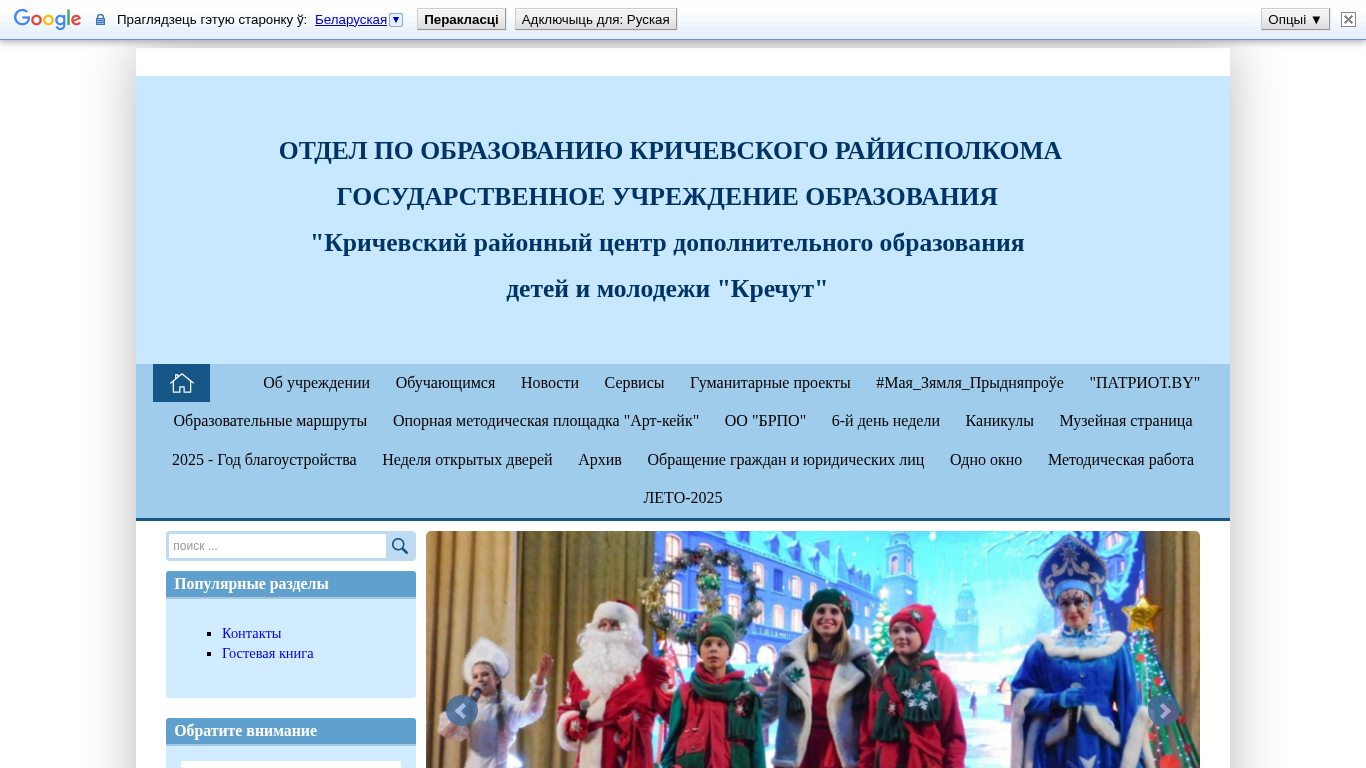Open Образовательные маршруты menu item
Image resolution: width=1366 pixels, height=768 pixels.
pos(270,421)
